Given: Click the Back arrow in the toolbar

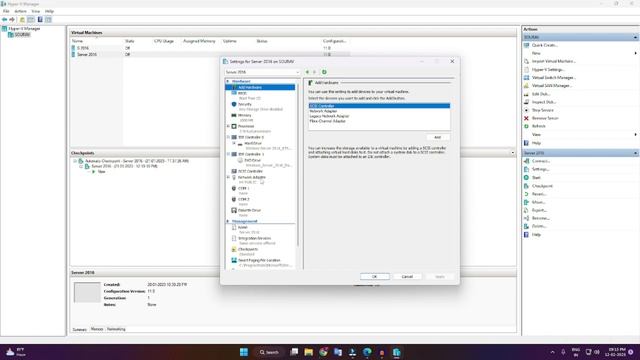Looking at the screenshot, I should click(x=4, y=20).
